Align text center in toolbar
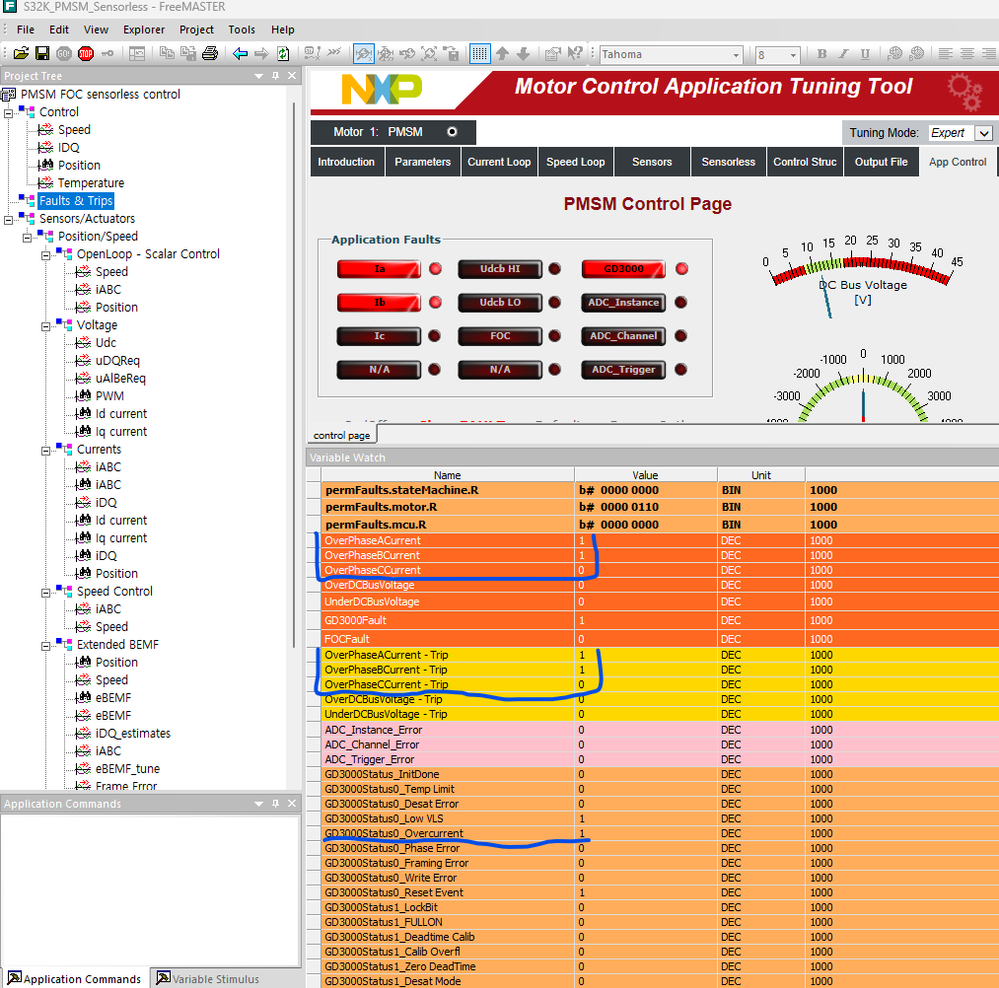The image size is (999, 988). (x=967, y=54)
